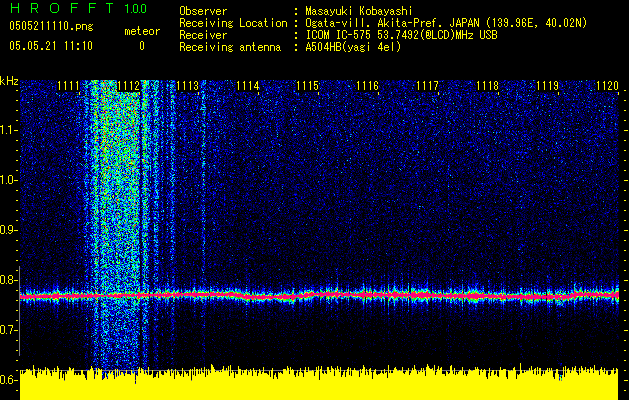629x400 pixels.
Task: Click the 1.1 kHz axis label
Action: click(9, 130)
